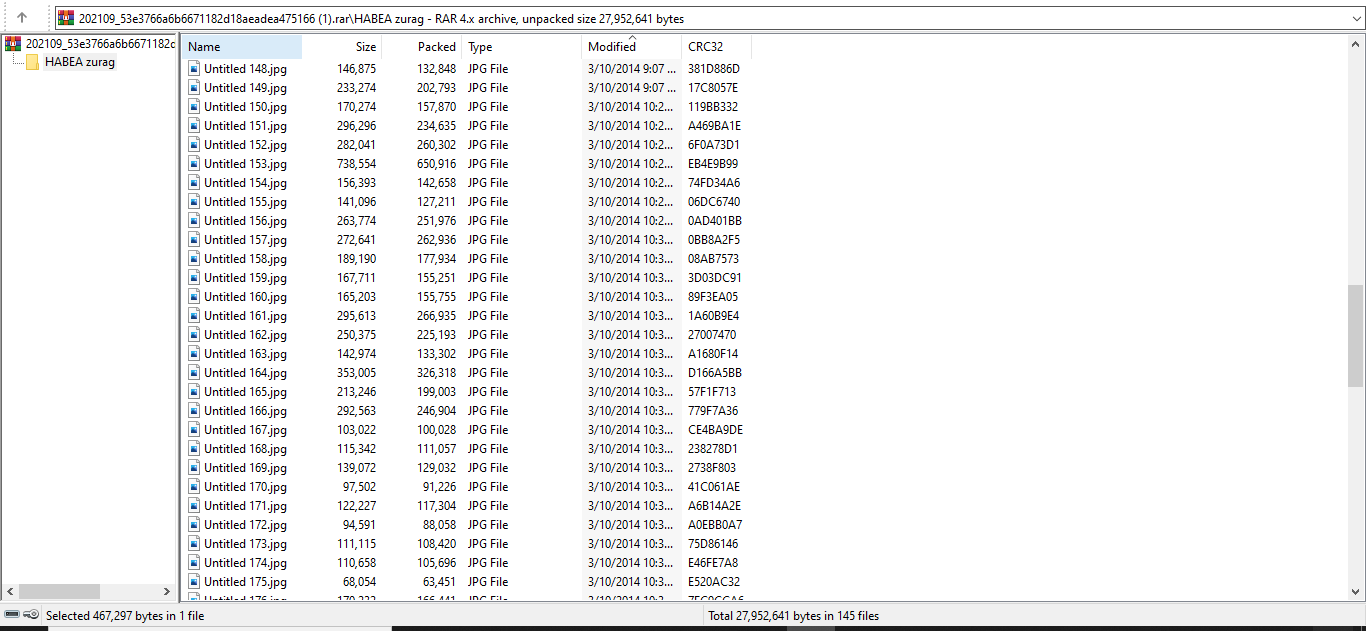1366x631 pixels.
Task: Click the CRC32 value 381D886D
Action: [x=714, y=69]
